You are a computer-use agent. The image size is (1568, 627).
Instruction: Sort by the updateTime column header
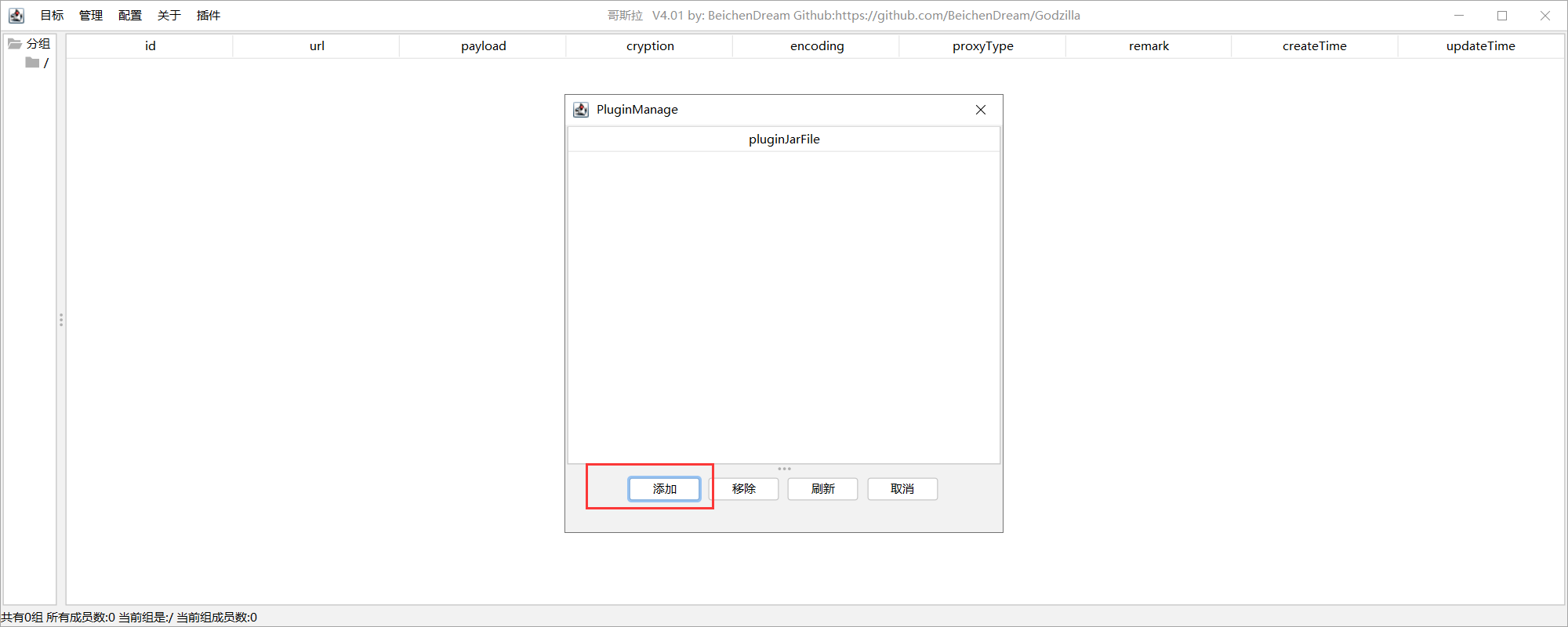pyautogui.click(x=1480, y=46)
